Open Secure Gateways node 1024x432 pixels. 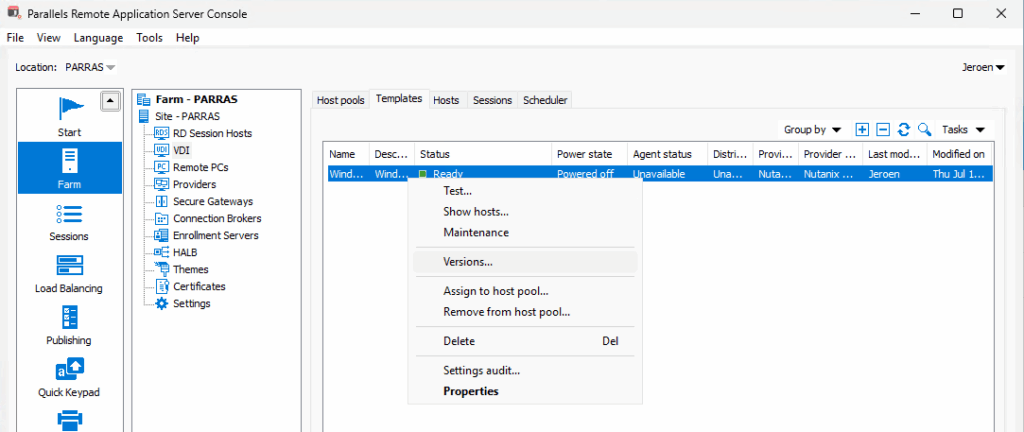(213, 201)
